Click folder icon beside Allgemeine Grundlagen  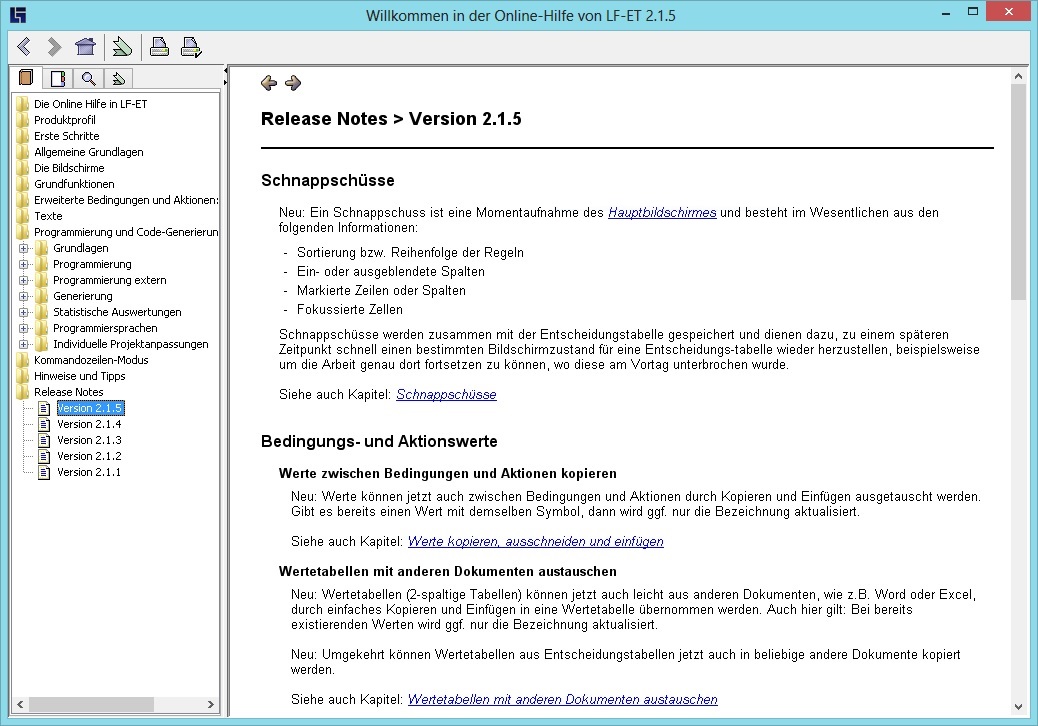pos(23,152)
